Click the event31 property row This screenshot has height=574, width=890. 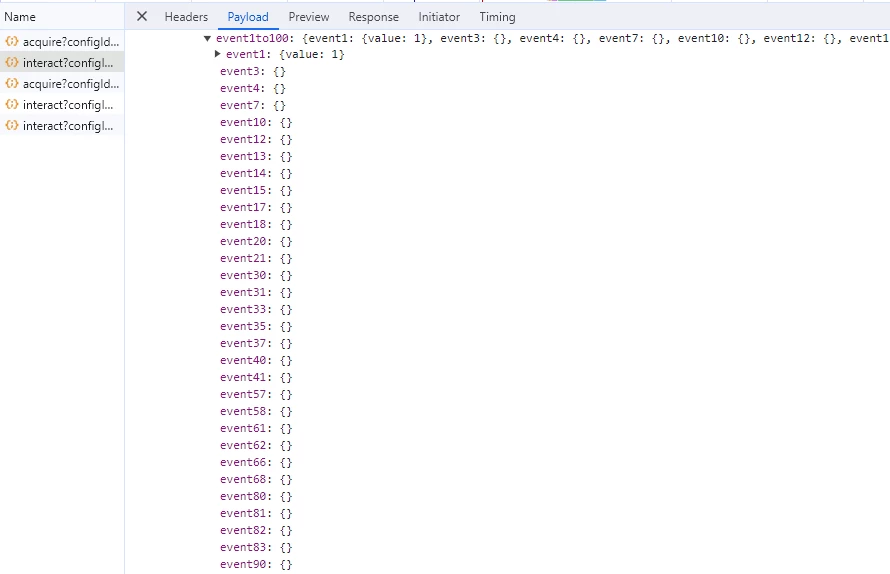[x=256, y=293]
